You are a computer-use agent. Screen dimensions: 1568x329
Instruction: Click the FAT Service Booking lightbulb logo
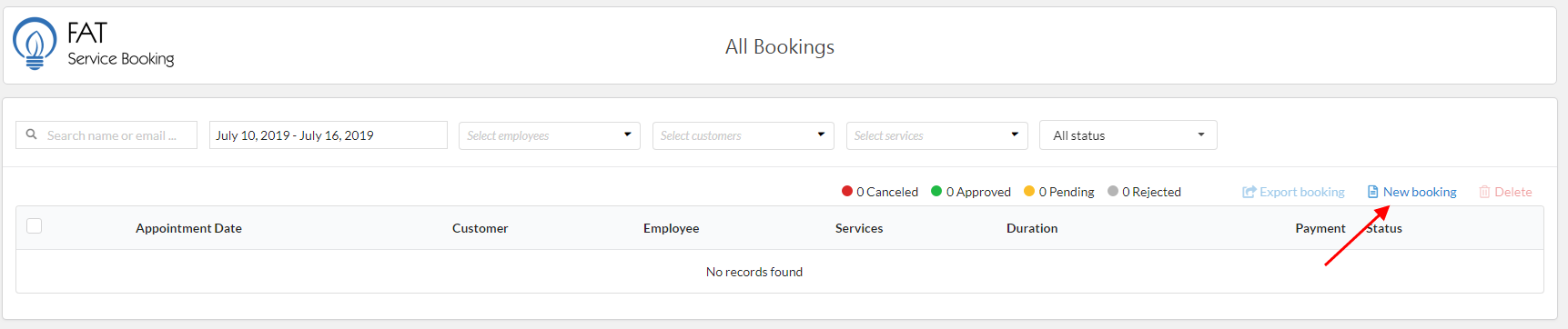[x=35, y=44]
